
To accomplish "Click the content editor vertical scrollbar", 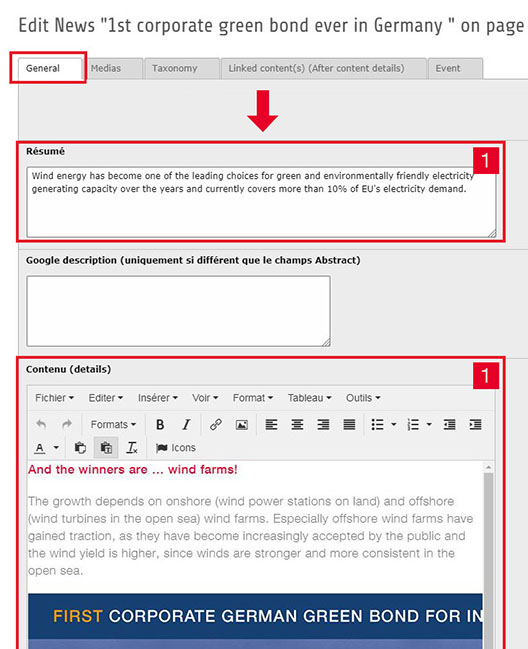I will [489, 560].
